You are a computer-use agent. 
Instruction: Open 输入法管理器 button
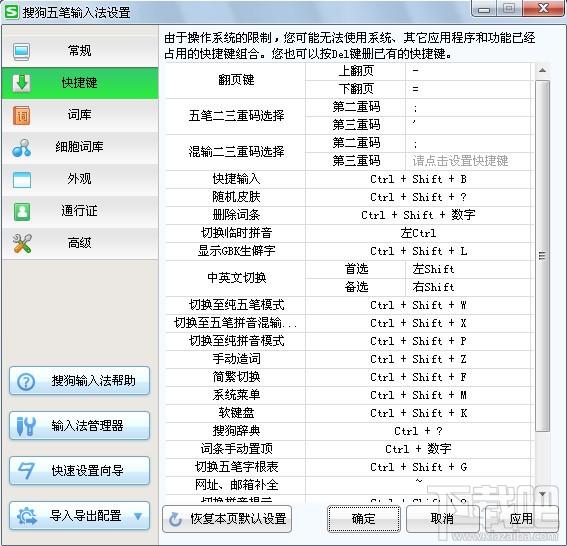pos(80,426)
